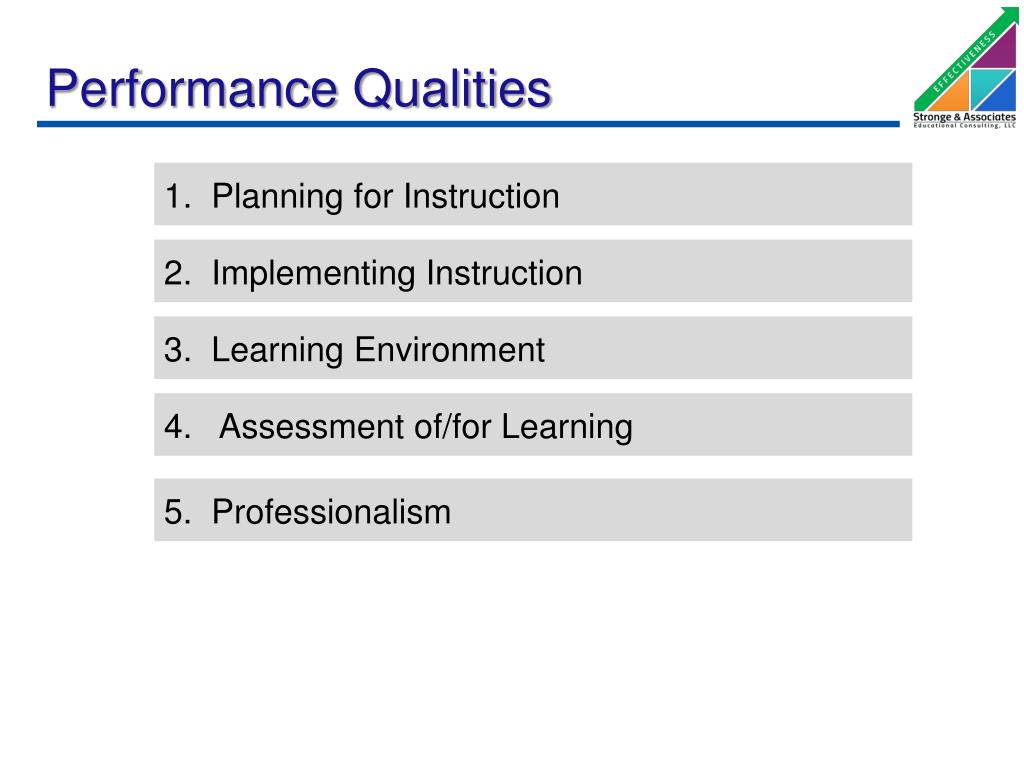Image resolution: width=1024 pixels, height=768 pixels.
Task: Select the Learning Environment item
Action: (533, 348)
